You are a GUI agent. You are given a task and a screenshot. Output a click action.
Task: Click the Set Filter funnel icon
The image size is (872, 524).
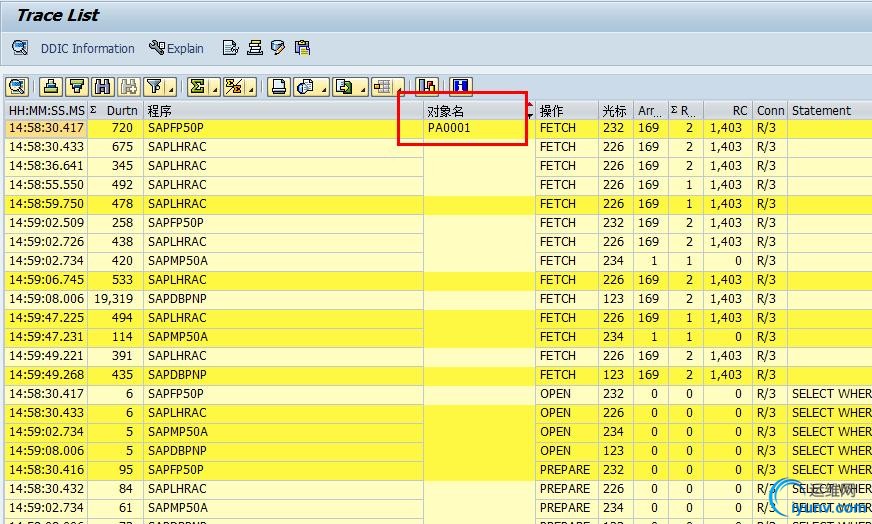pos(154,87)
